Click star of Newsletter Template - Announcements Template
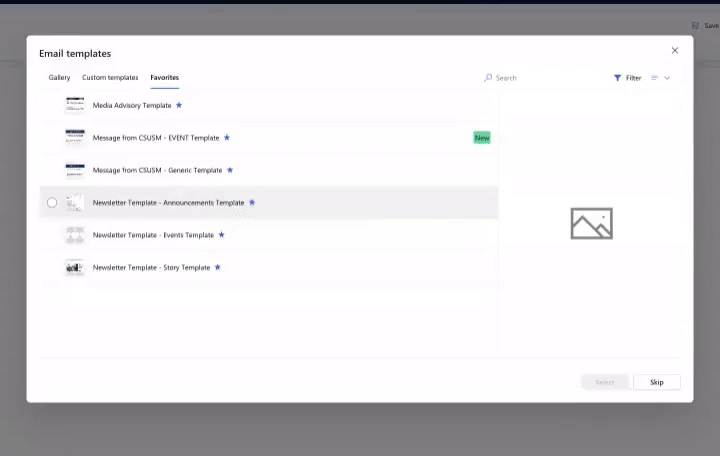Viewport: 720px width, 456px height. 252,202
